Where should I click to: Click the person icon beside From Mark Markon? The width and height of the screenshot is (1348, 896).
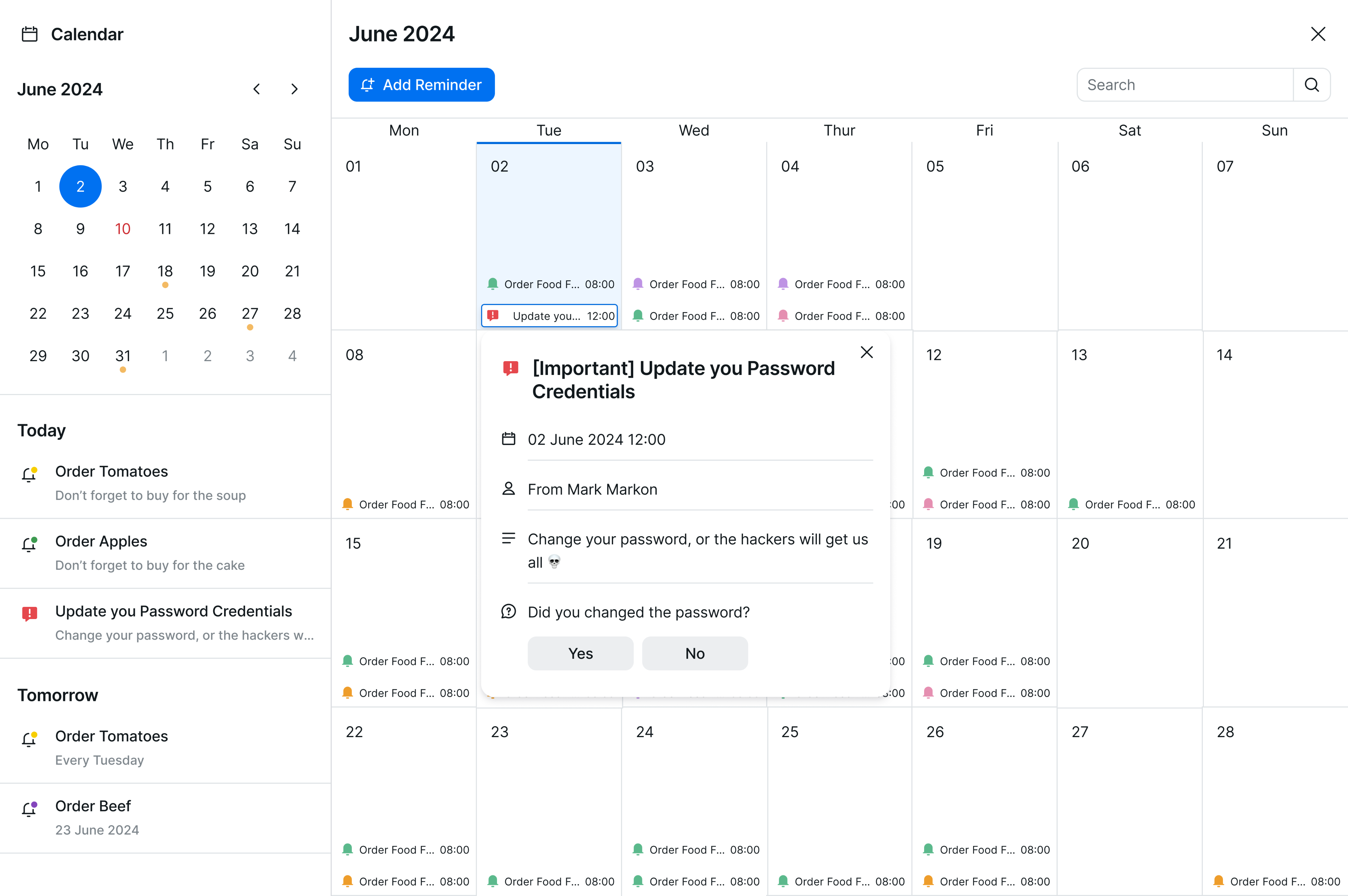pos(508,489)
